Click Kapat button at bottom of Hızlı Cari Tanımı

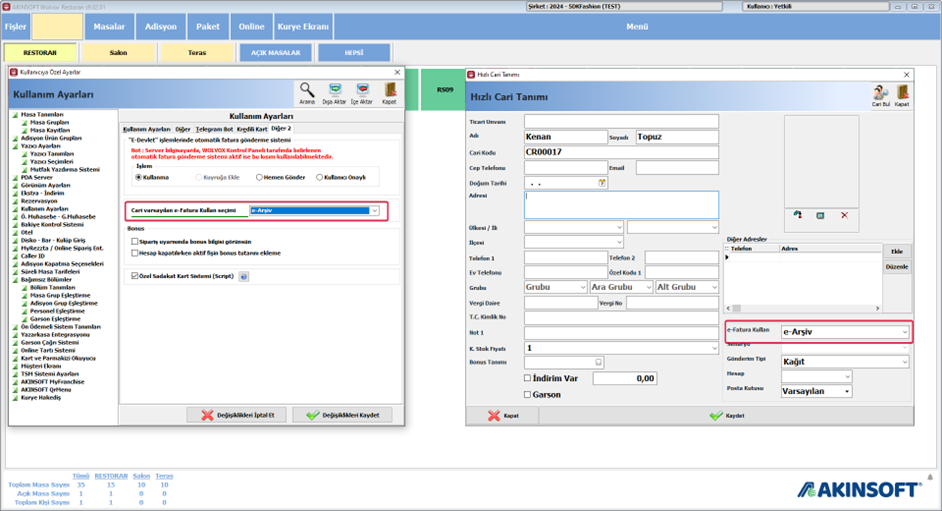point(503,416)
